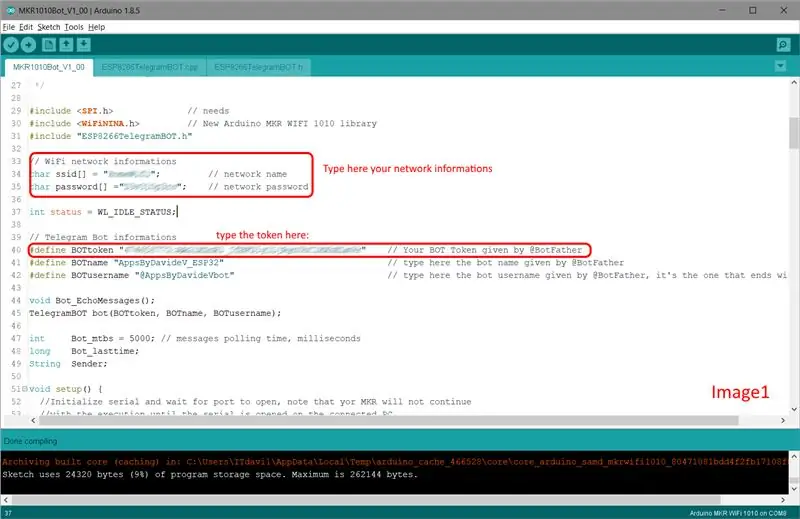Click the line number 37 status indicator
800x519 pixels.
[x=8, y=513]
